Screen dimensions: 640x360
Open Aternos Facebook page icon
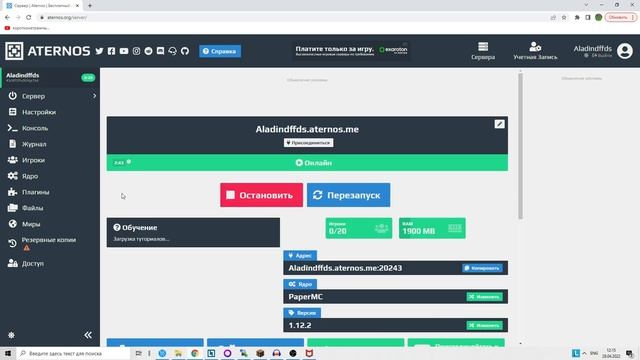pos(111,51)
